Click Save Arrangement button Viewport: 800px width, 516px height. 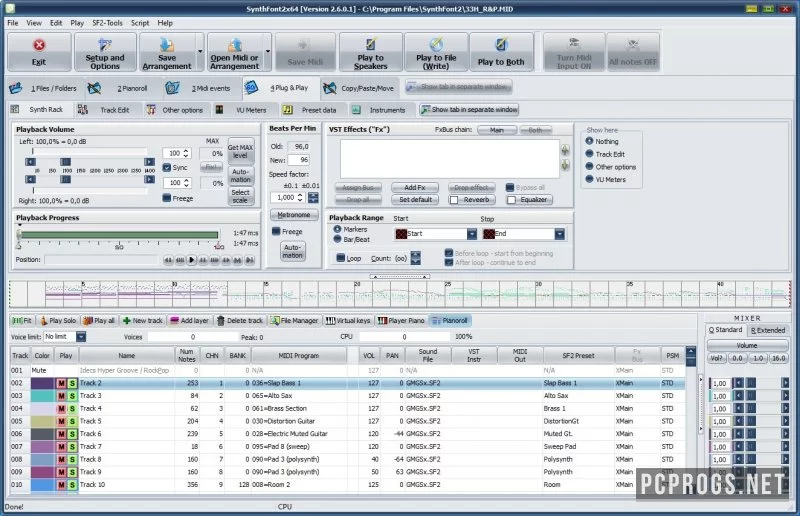(x=167, y=52)
